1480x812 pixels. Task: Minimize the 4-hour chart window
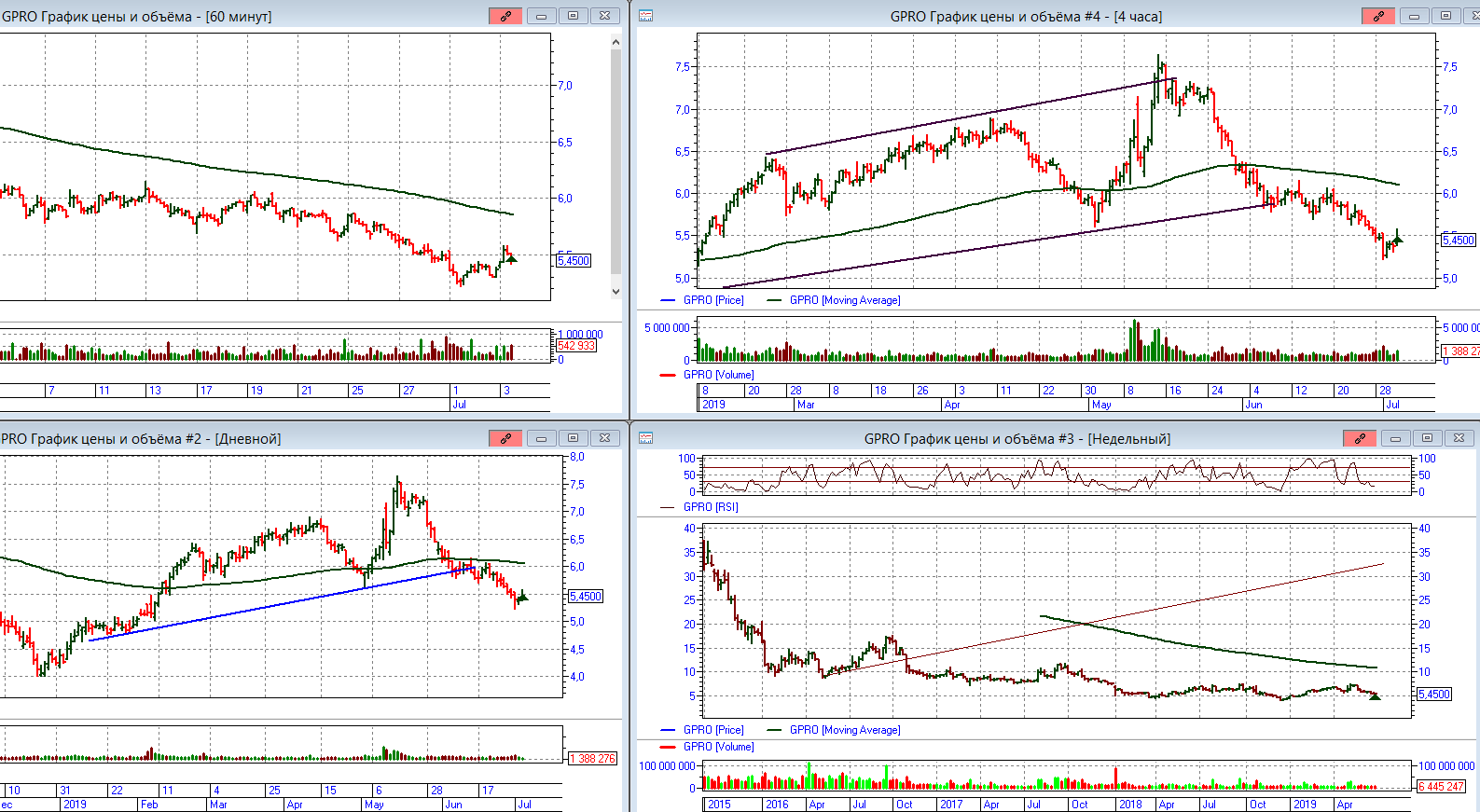coord(1414,16)
